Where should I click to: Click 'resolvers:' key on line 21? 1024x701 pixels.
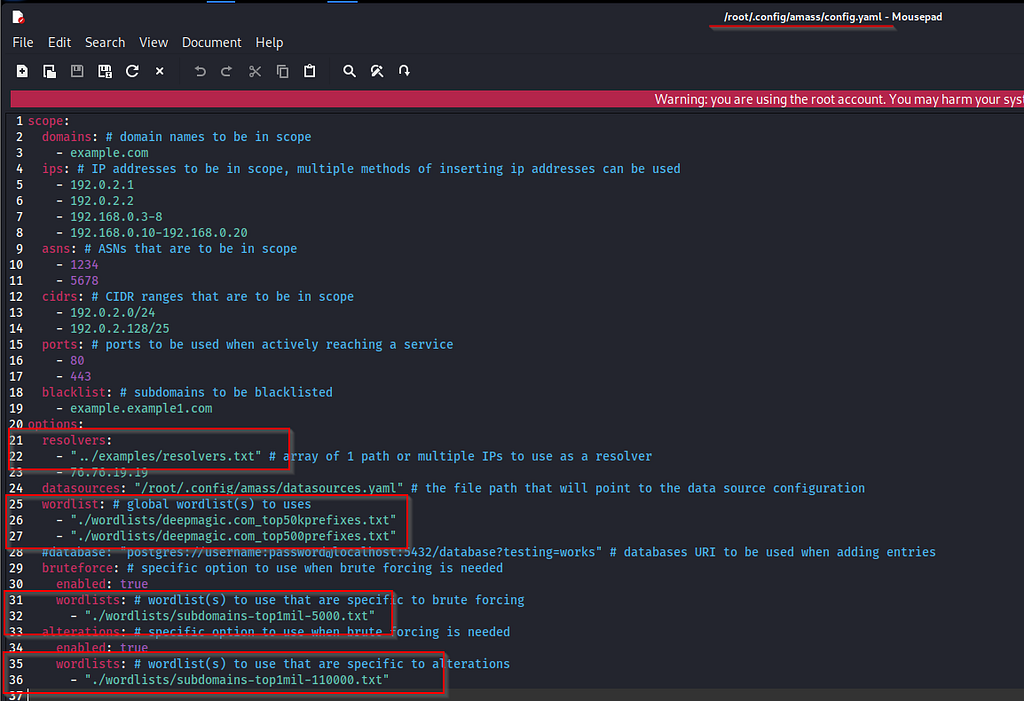[x=77, y=440]
